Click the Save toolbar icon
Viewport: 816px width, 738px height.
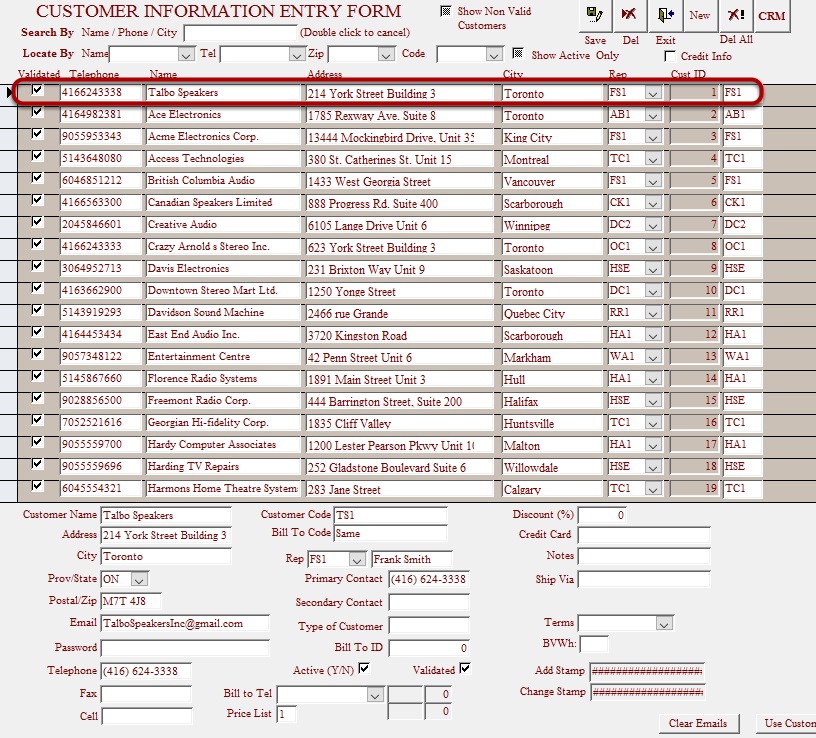(x=595, y=15)
